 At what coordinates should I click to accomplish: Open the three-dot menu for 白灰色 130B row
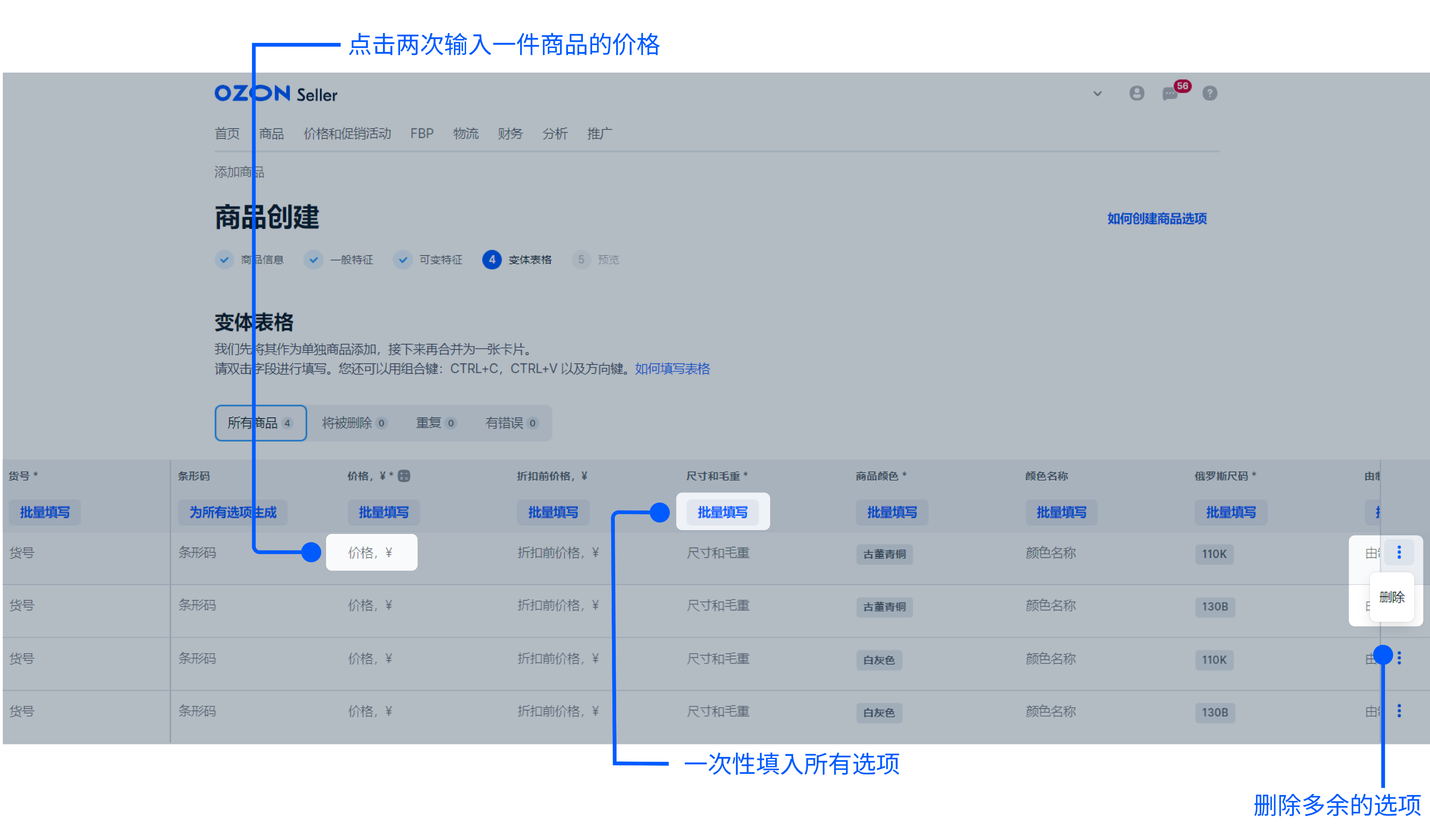point(1399,711)
